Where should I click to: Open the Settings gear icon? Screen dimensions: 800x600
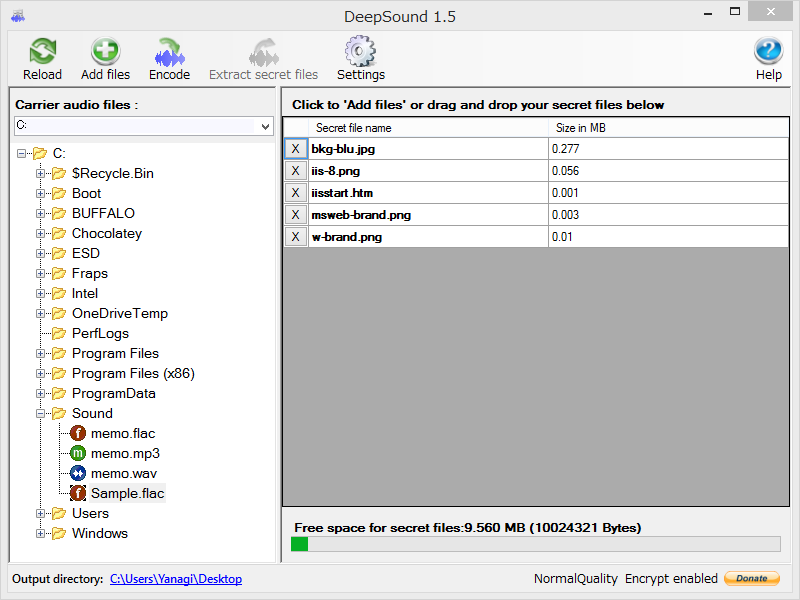click(360, 50)
